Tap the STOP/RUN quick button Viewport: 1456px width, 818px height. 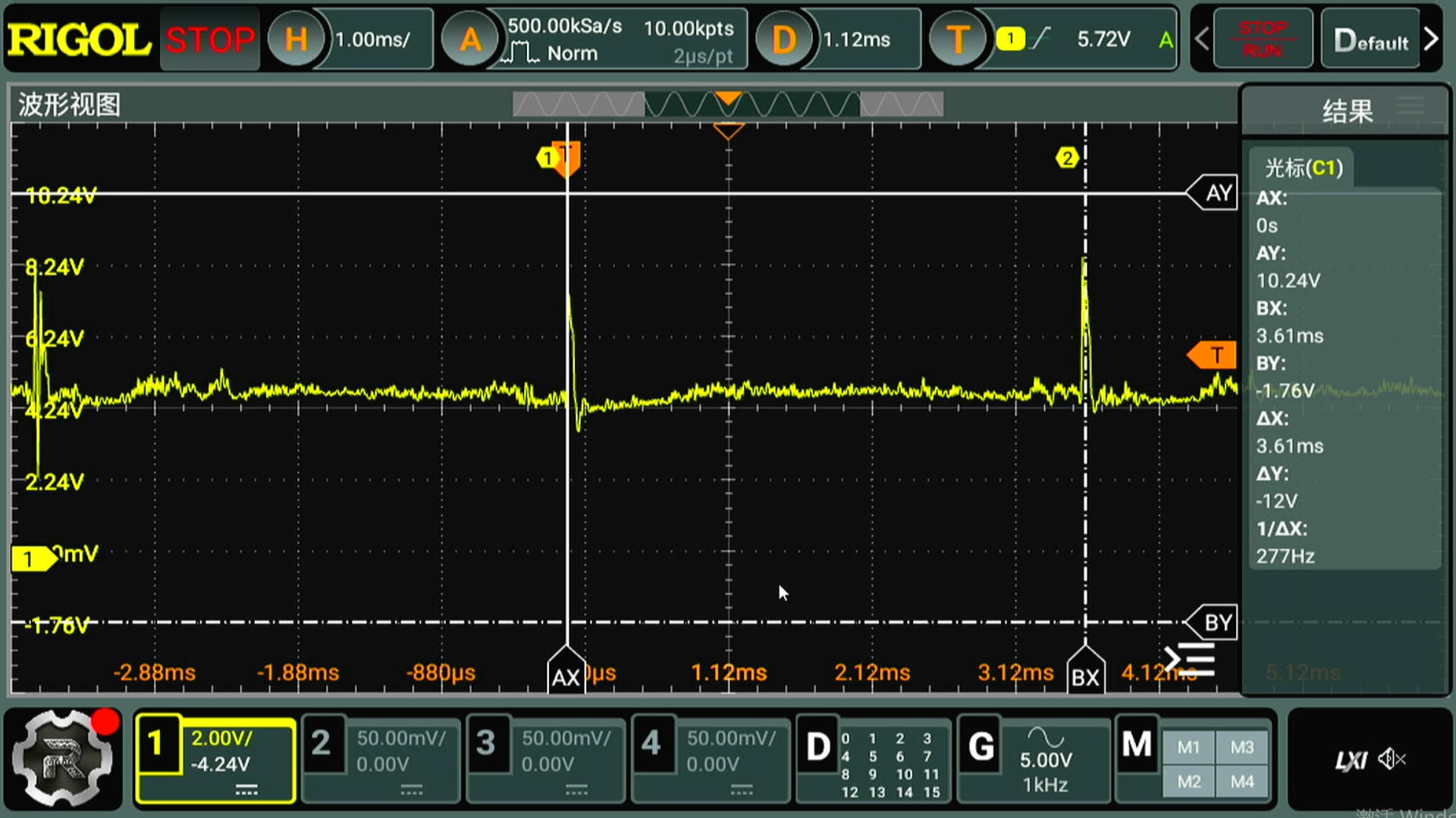(x=1262, y=39)
